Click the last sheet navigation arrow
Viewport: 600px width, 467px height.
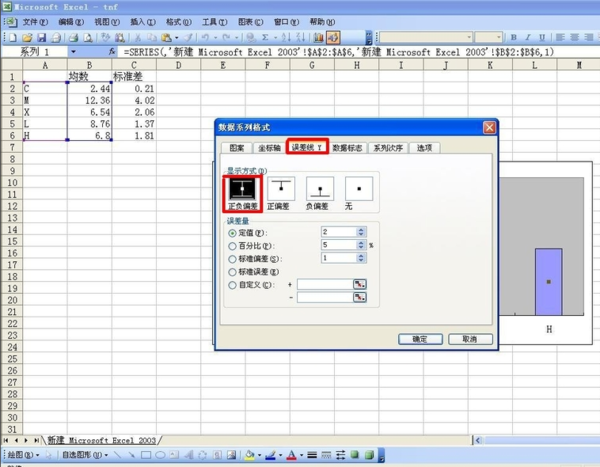click(x=36, y=441)
